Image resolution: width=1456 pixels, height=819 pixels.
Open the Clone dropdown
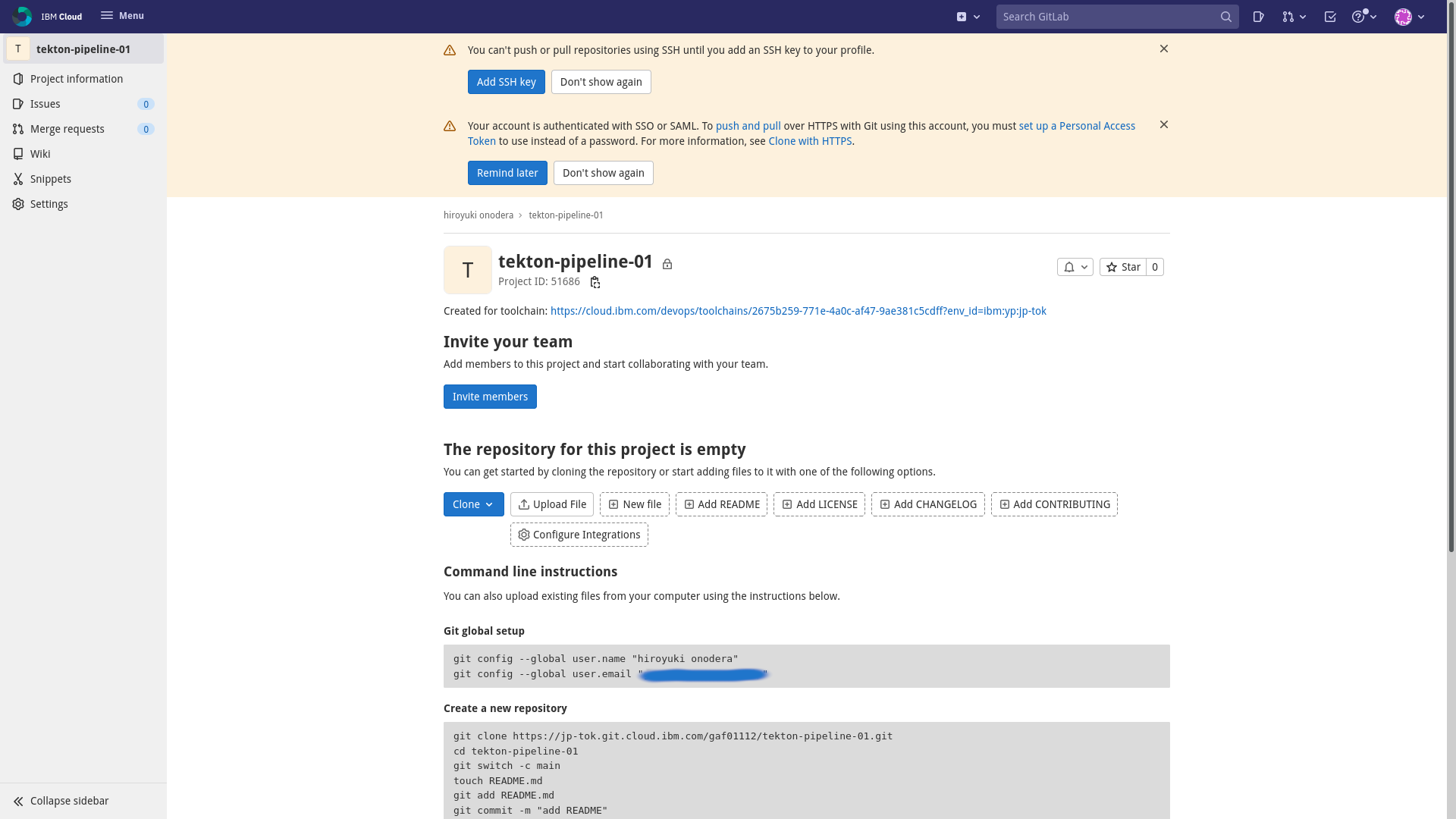(x=473, y=504)
